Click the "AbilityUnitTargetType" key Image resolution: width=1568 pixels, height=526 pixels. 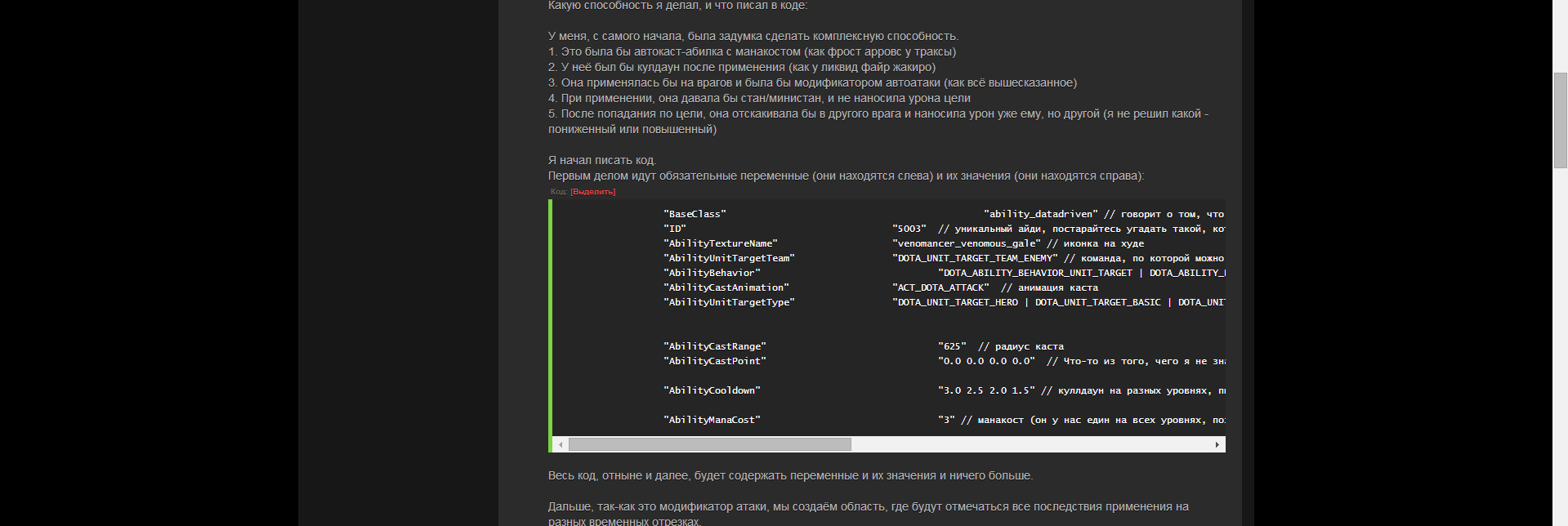click(729, 302)
